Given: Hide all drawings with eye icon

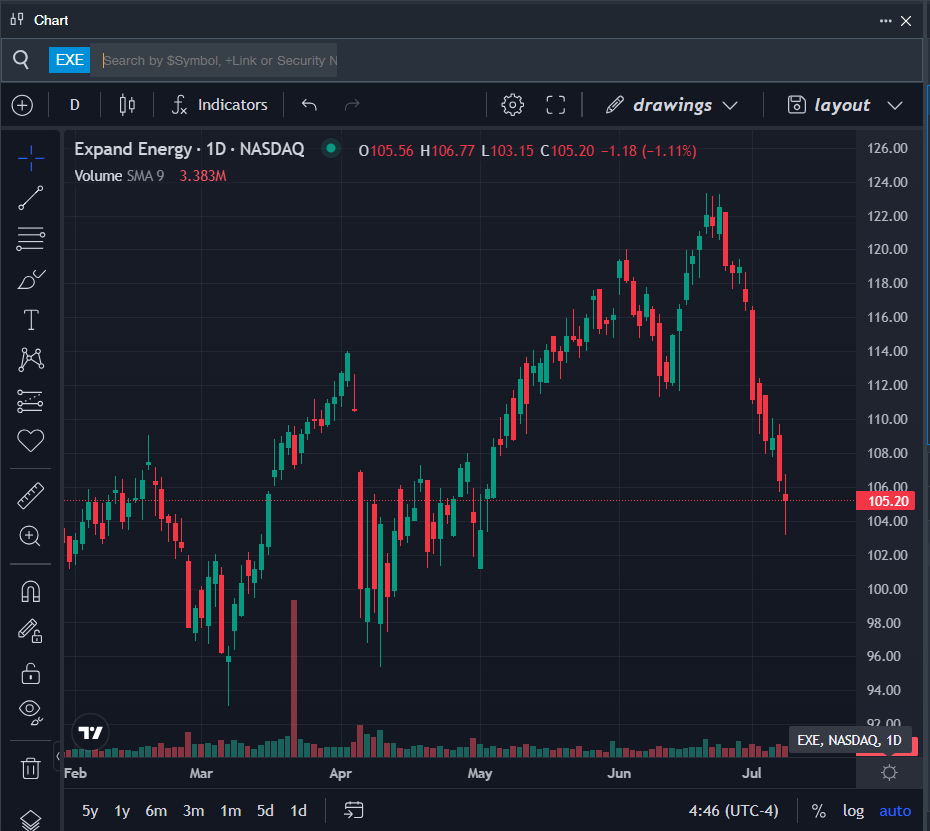Looking at the screenshot, I should [x=31, y=712].
